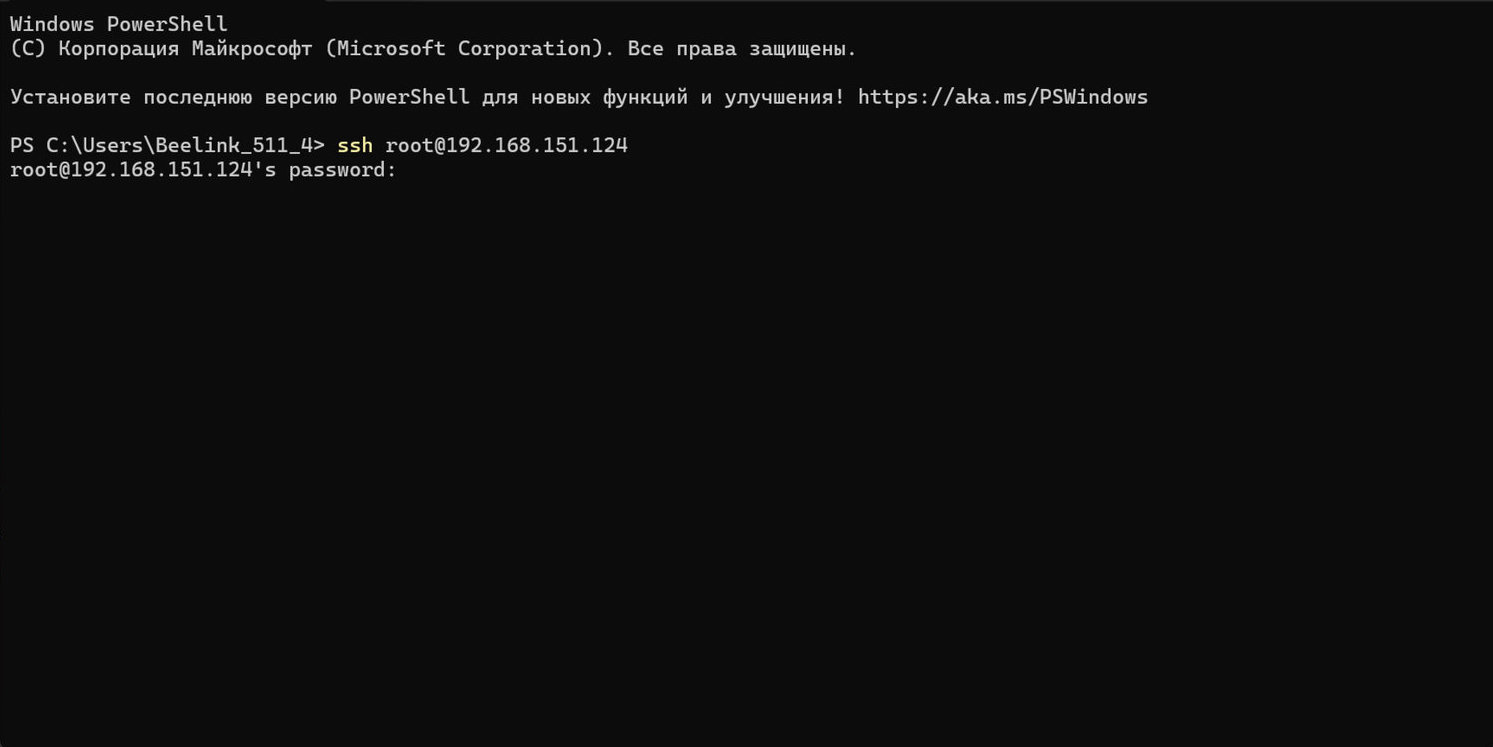Open the https://aka.ms/PSWindows link
The height and width of the screenshot is (747, 1493).
(1002, 97)
